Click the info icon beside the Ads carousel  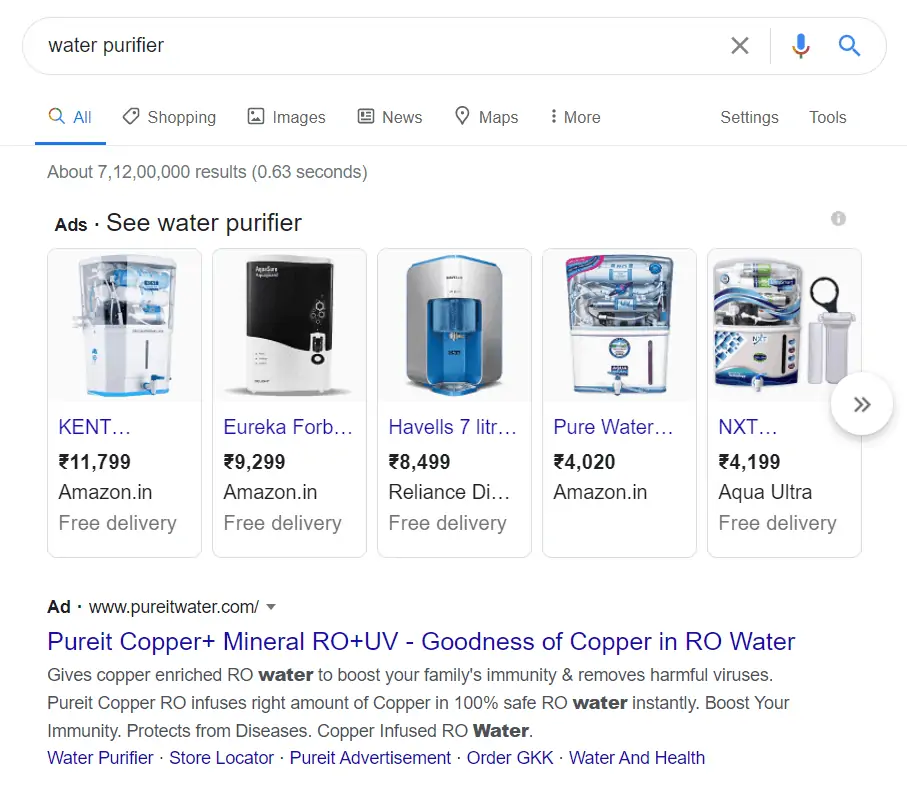click(x=838, y=218)
